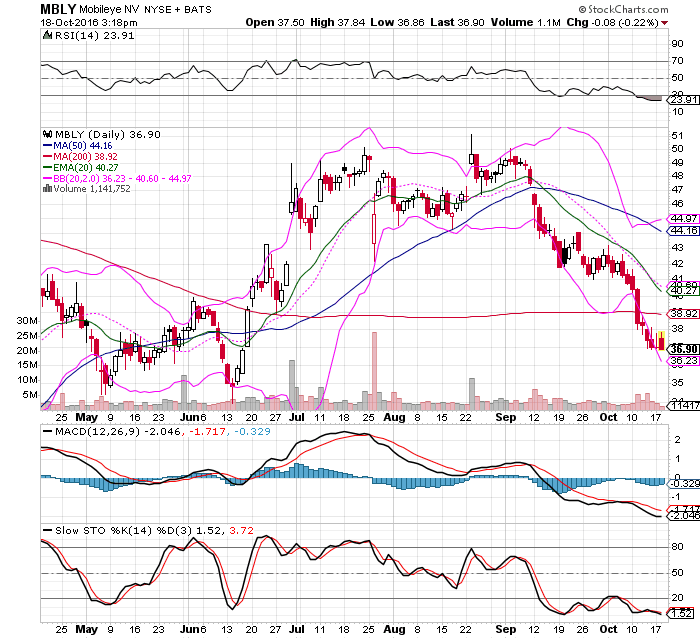This screenshot has height=639, width=700.
Task: Click the Jul month label under price chart
Action: pyautogui.click(x=296, y=417)
